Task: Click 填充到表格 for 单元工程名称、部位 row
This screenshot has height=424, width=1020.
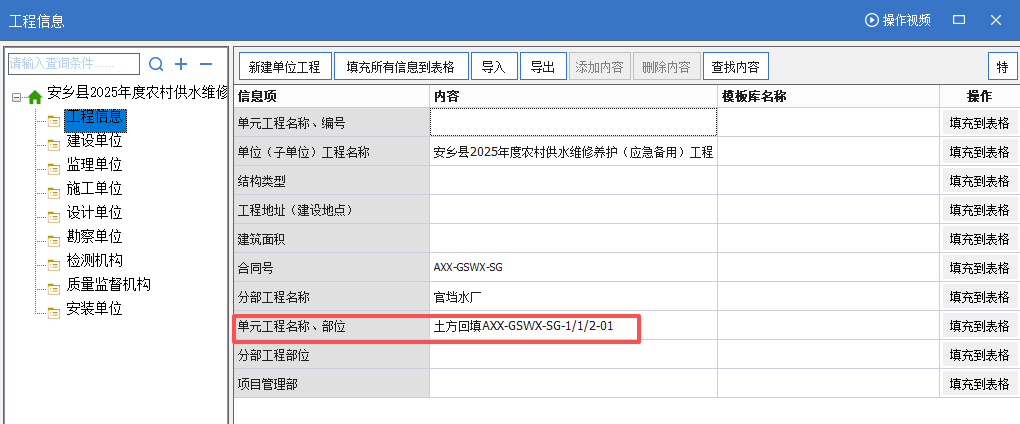Action: click(980, 326)
